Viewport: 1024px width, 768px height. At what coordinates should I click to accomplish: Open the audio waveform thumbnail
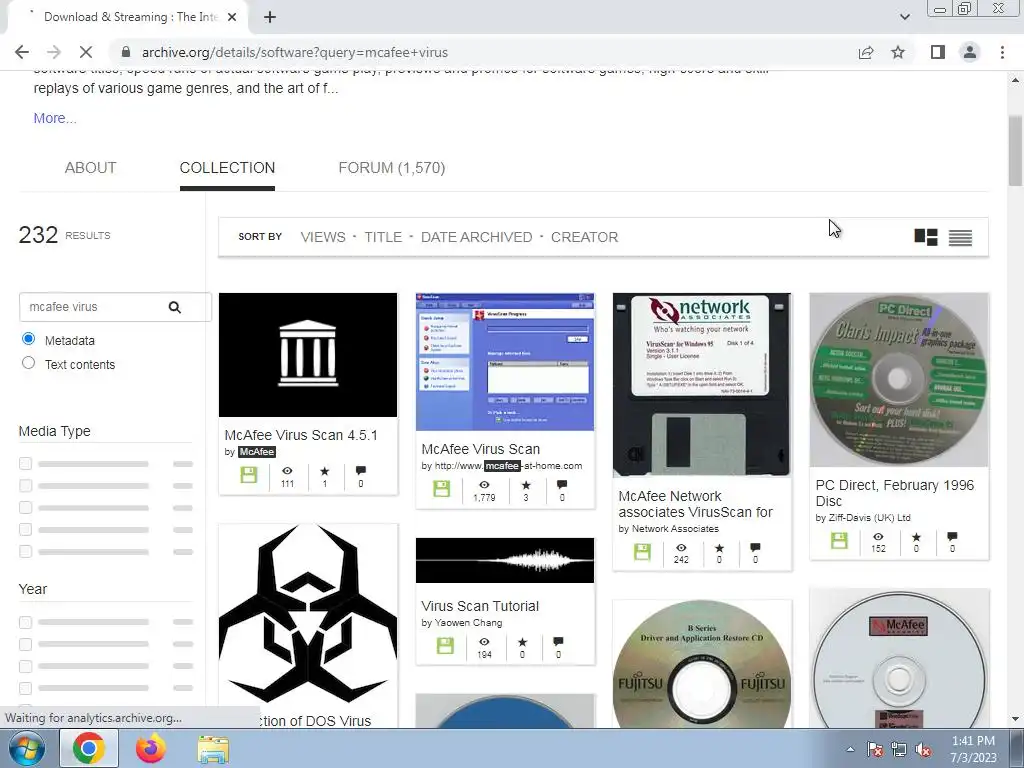[x=505, y=560]
